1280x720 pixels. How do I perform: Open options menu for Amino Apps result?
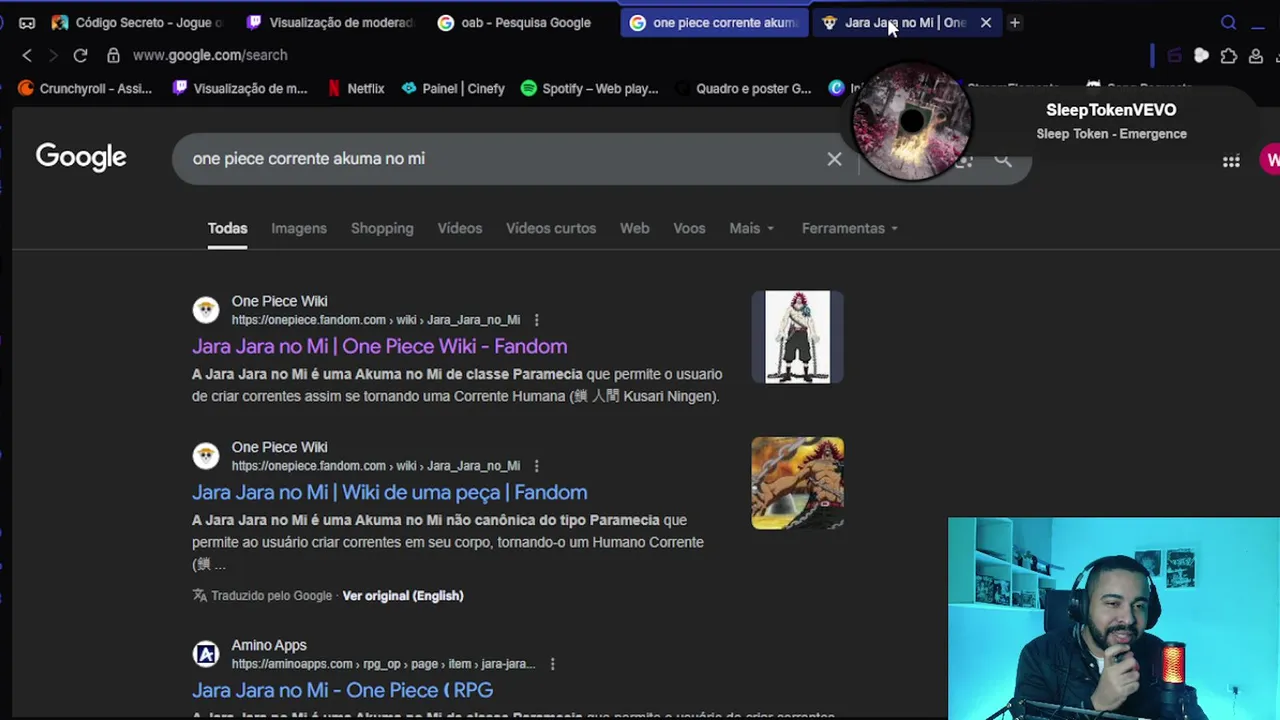(x=552, y=664)
